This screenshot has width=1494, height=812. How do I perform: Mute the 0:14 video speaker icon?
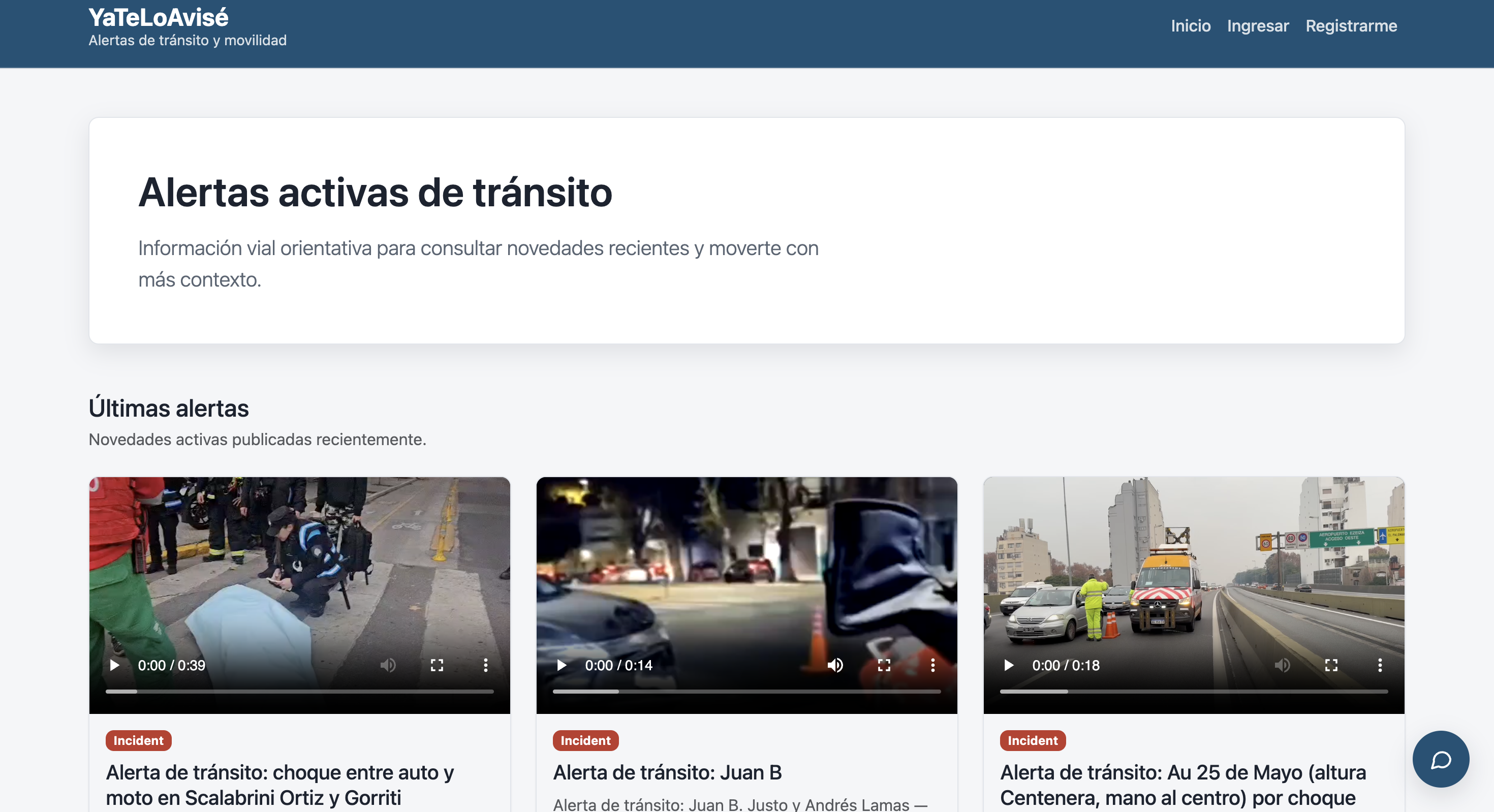coord(835,665)
